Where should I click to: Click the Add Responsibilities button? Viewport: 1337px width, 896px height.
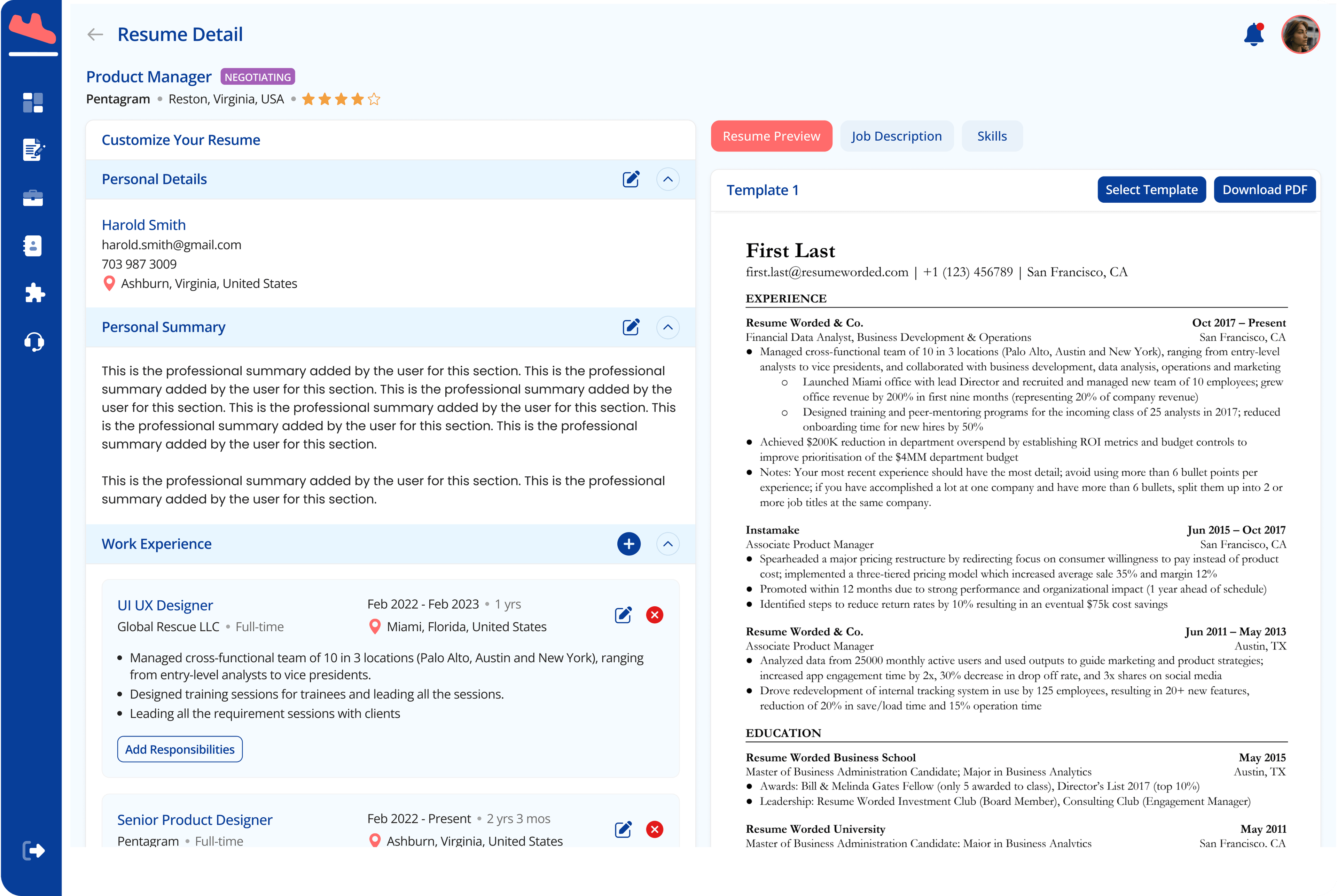point(179,749)
